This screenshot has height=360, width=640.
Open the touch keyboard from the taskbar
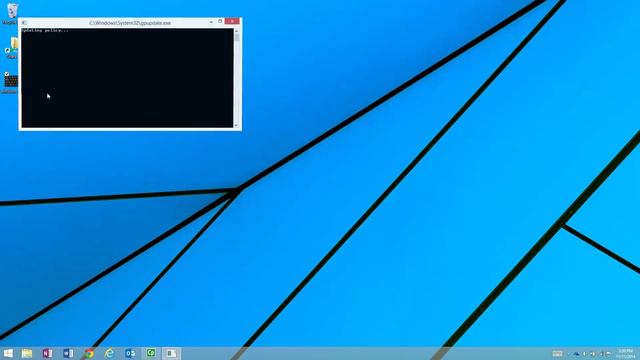point(557,354)
